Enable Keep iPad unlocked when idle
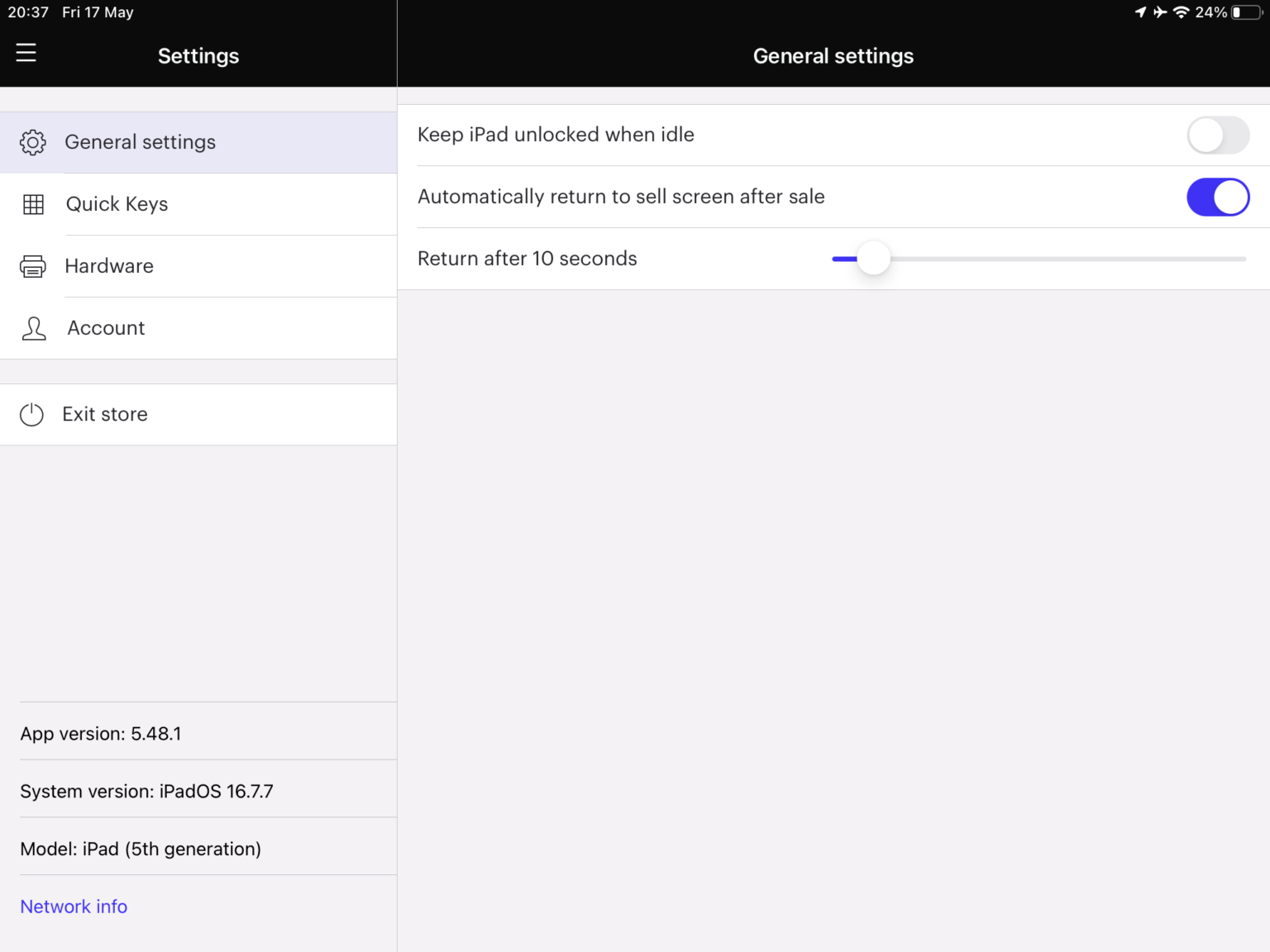Viewport: 1270px width, 952px height. pyautogui.click(x=1218, y=135)
